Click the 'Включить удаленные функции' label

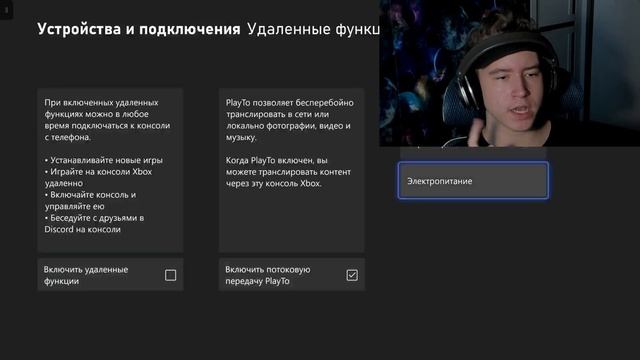pyautogui.click(x=86, y=275)
